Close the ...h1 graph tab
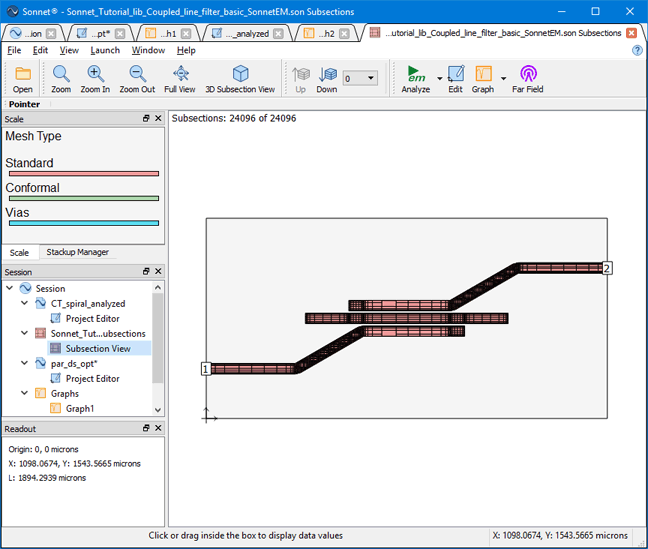This screenshot has height=549, width=648. tap(186, 33)
